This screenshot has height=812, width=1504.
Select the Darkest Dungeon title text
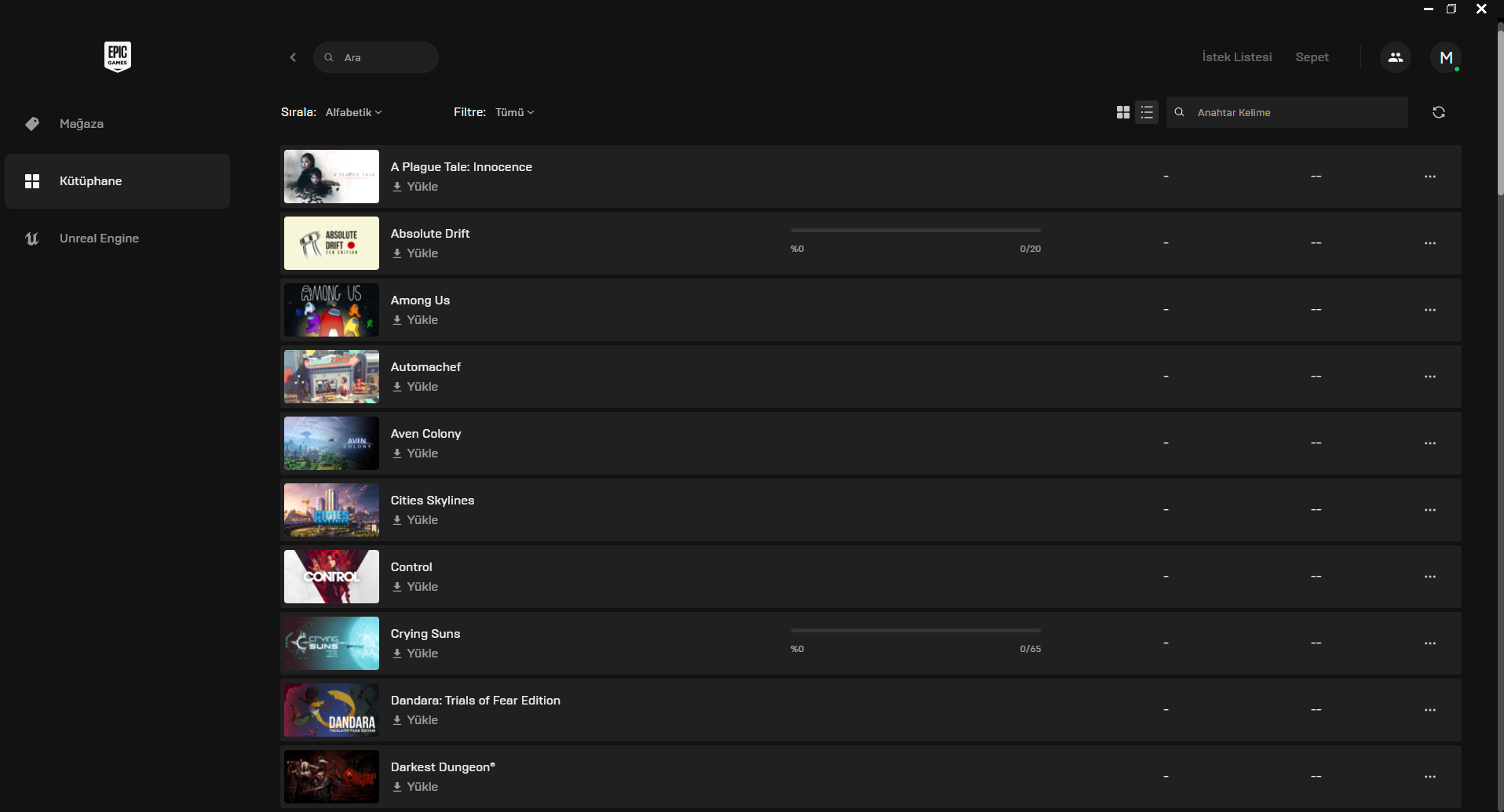[x=443, y=767]
